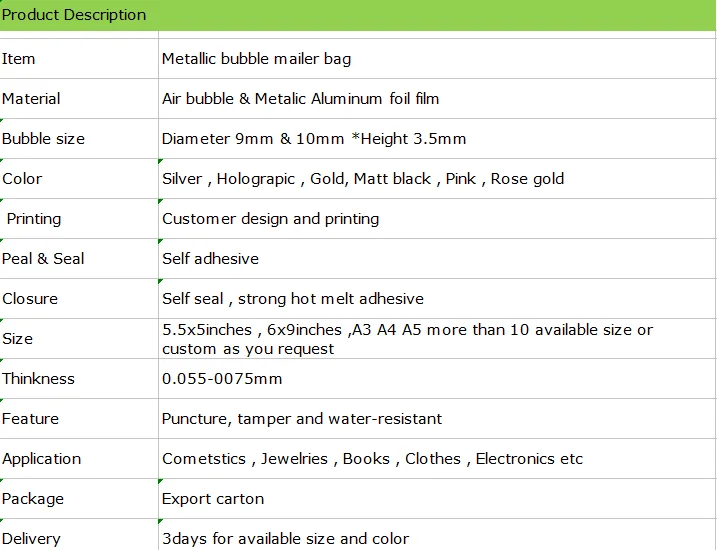Select the 5.5x5inches size value cell
The image size is (717, 550).
pos(407,339)
